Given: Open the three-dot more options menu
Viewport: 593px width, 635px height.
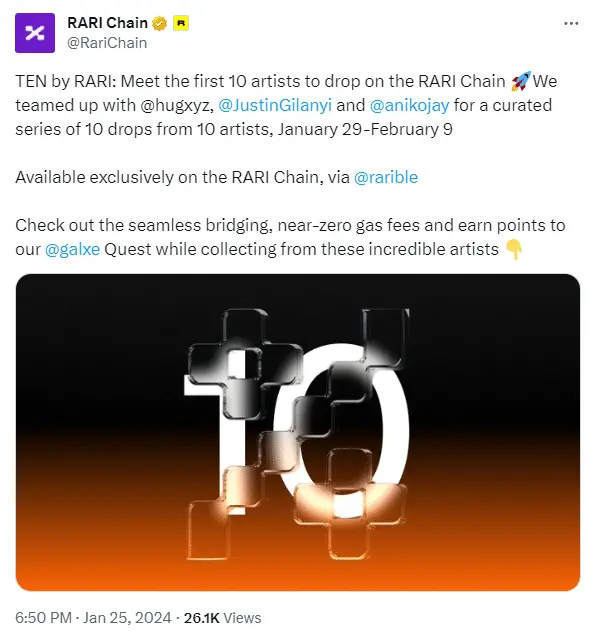Looking at the screenshot, I should pos(571,23).
